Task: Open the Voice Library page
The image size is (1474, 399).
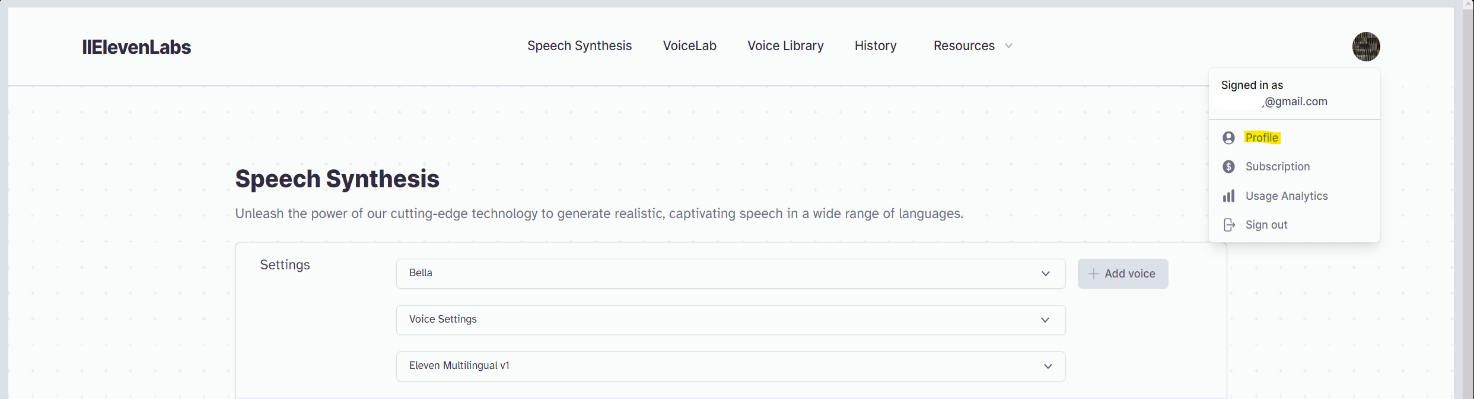Action: tap(786, 46)
